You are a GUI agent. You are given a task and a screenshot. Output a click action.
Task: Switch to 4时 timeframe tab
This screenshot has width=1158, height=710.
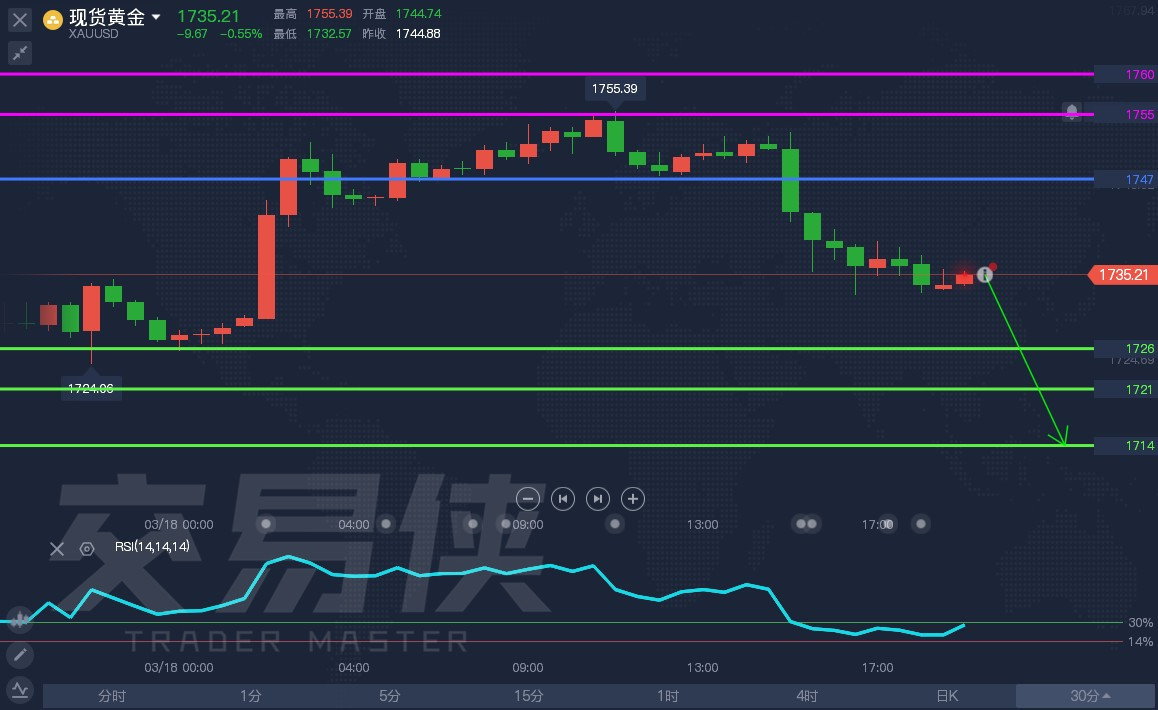click(806, 696)
